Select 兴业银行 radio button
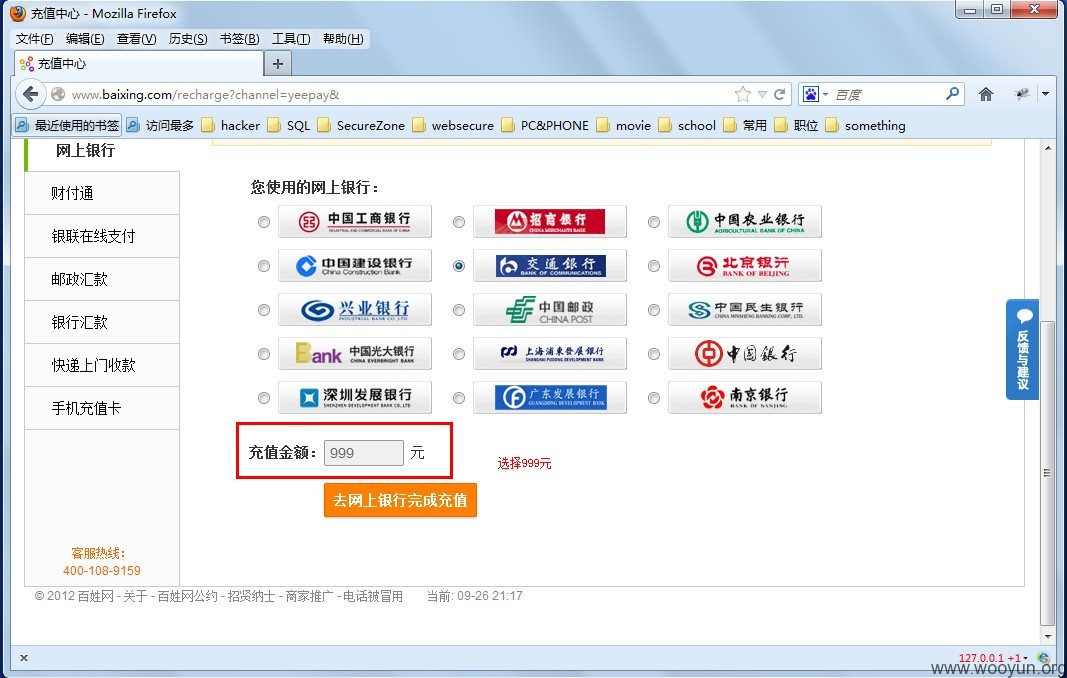 point(264,310)
